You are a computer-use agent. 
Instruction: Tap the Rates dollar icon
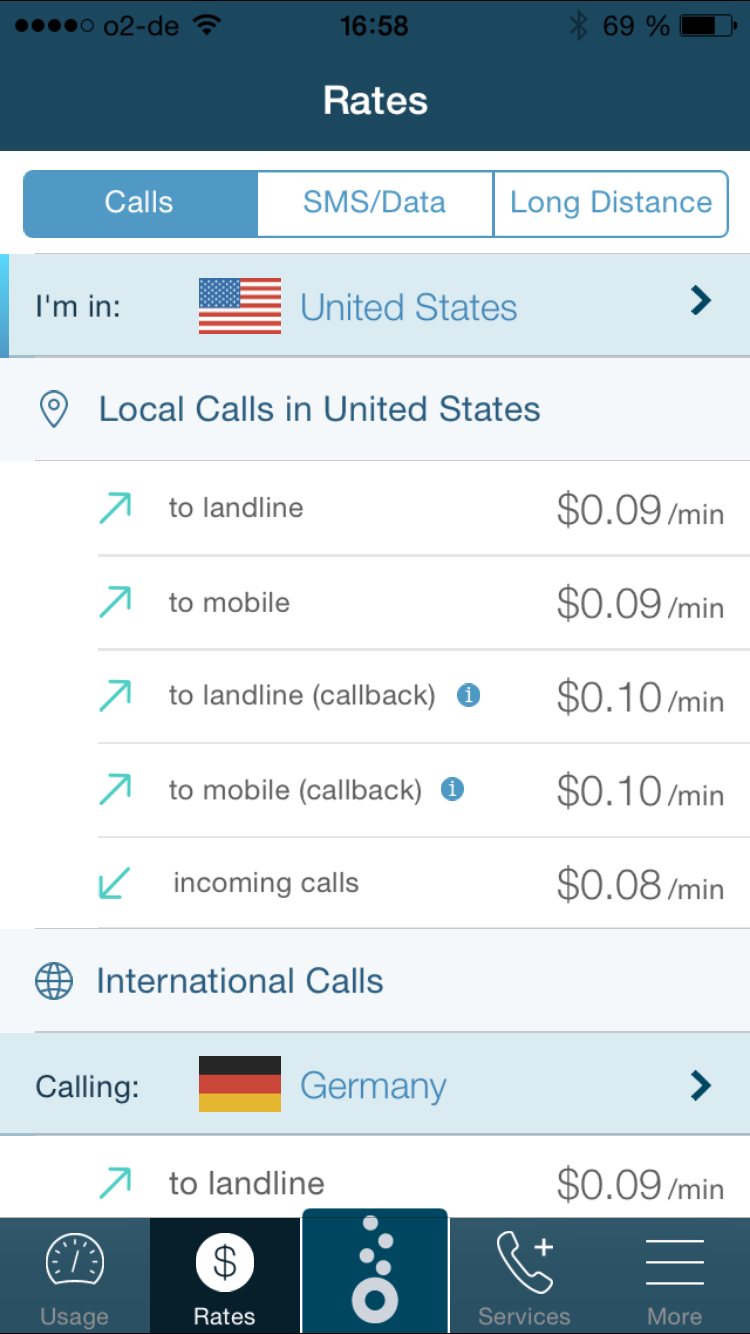(x=225, y=1262)
